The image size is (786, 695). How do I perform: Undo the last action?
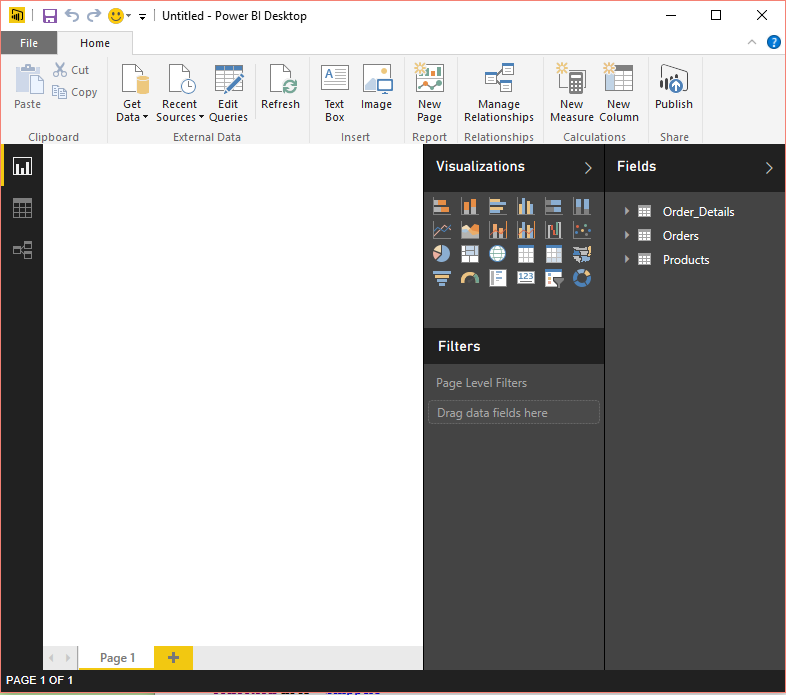click(x=72, y=16)
